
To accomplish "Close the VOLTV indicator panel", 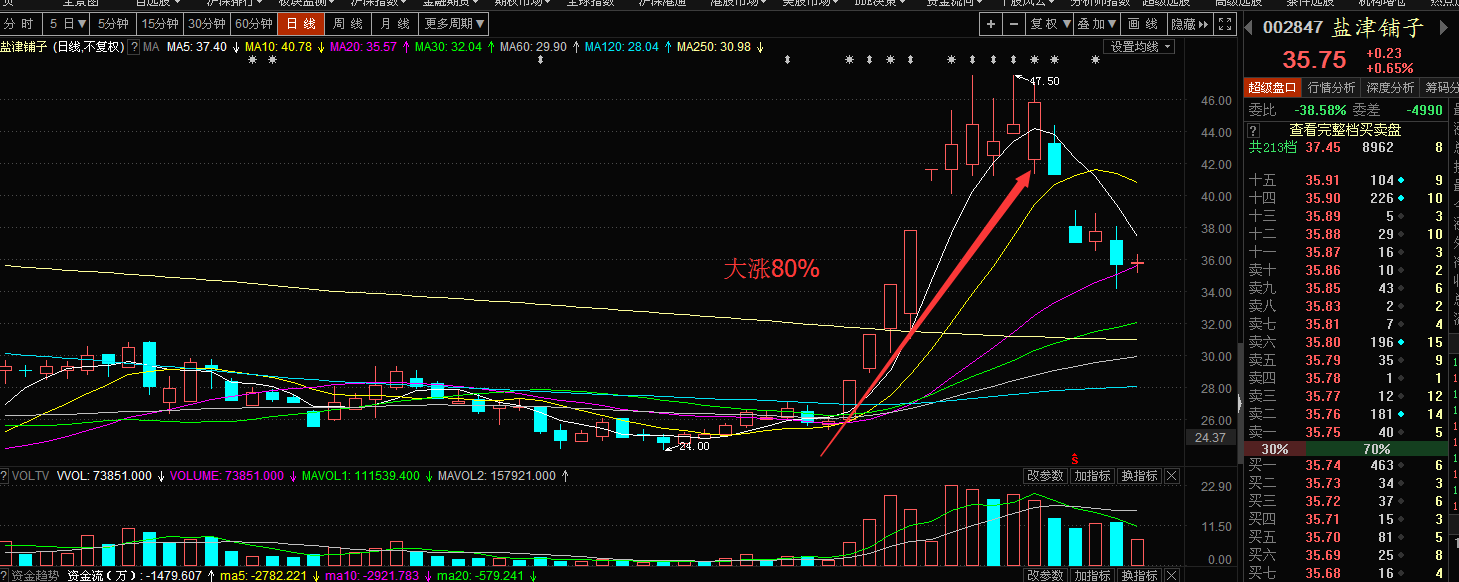I will click(1172, 476).
